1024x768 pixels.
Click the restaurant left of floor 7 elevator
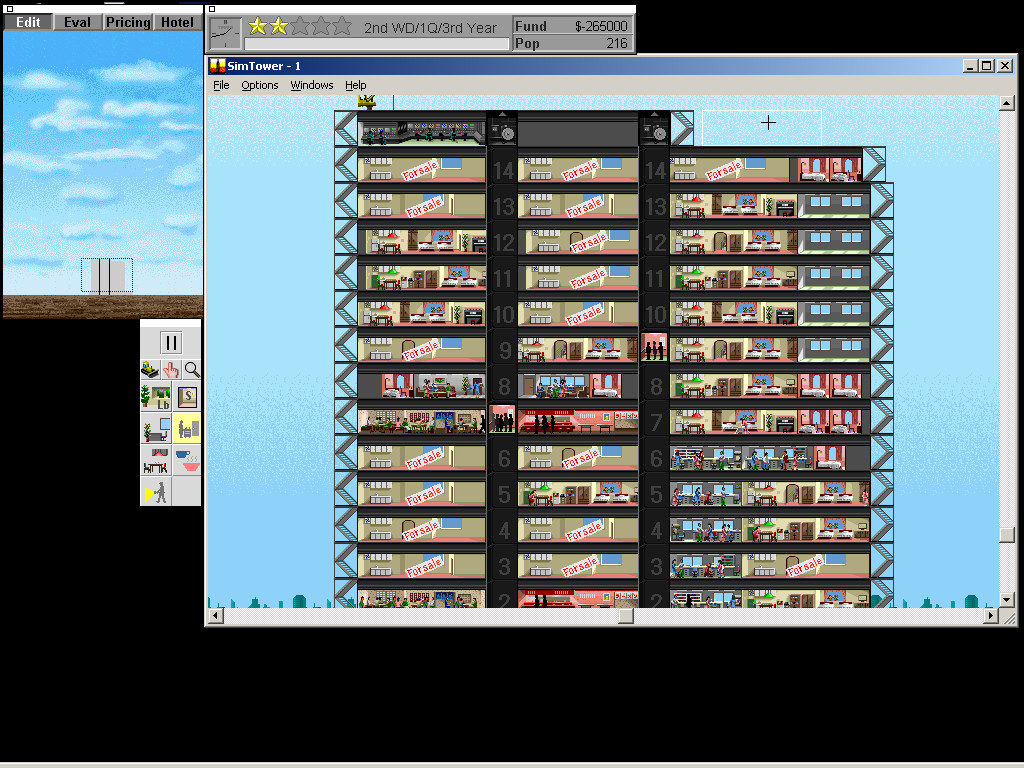tap(422, 422)
